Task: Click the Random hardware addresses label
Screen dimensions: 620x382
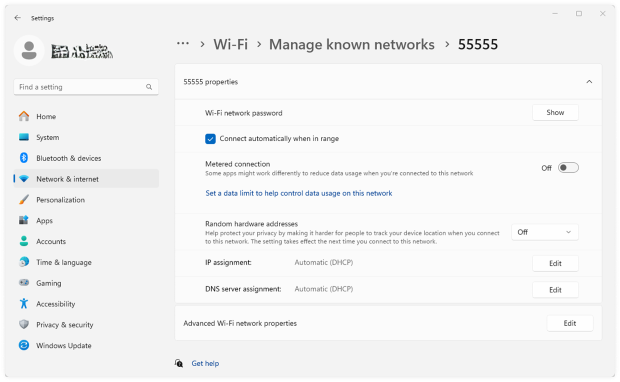Action: 251,224
